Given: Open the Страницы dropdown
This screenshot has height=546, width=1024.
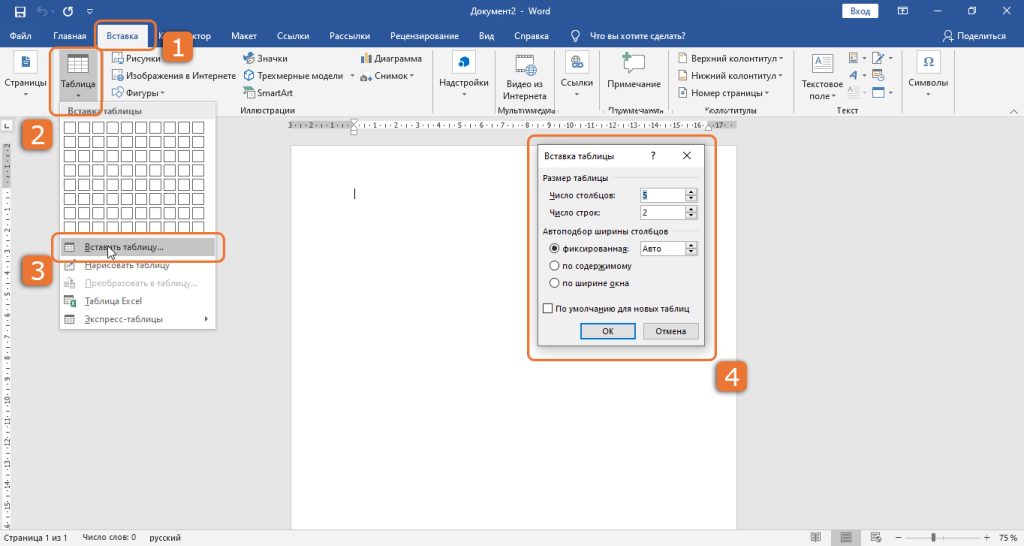Looking at the screenshot, I should [25, 77].
